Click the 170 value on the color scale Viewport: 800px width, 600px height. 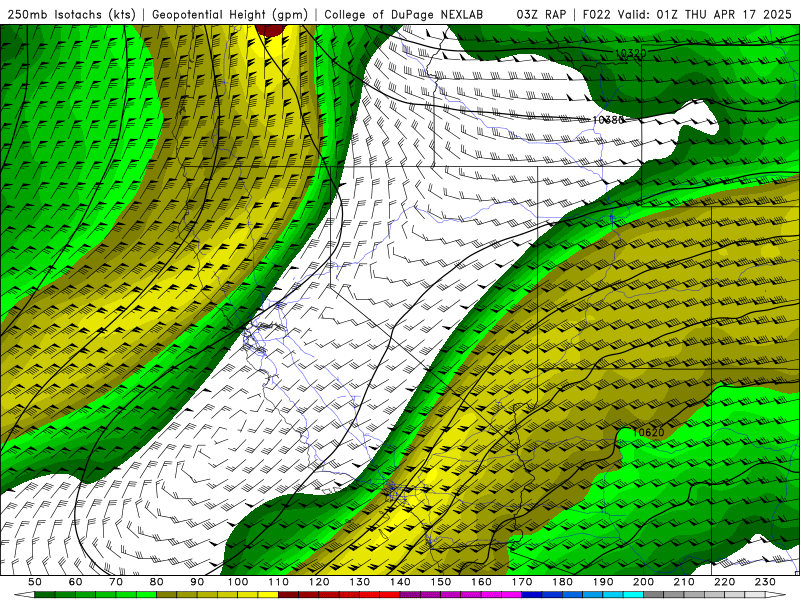click(x=521, y=582)
